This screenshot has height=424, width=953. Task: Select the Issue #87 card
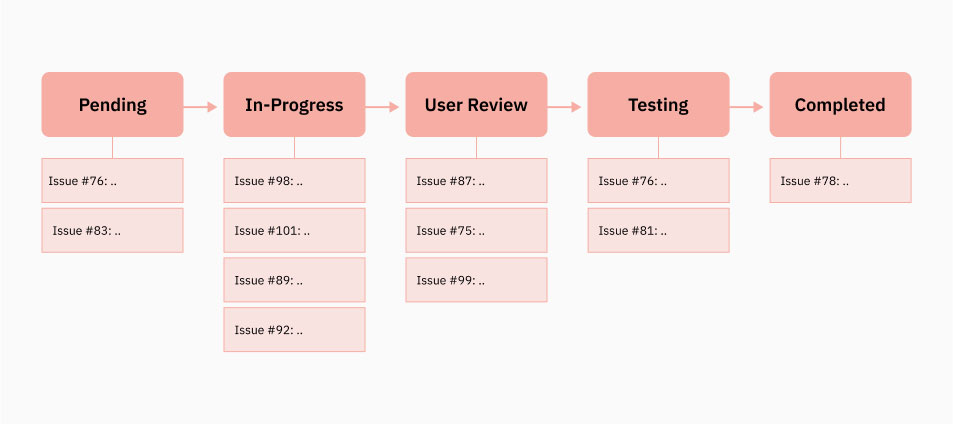(476, 180)
